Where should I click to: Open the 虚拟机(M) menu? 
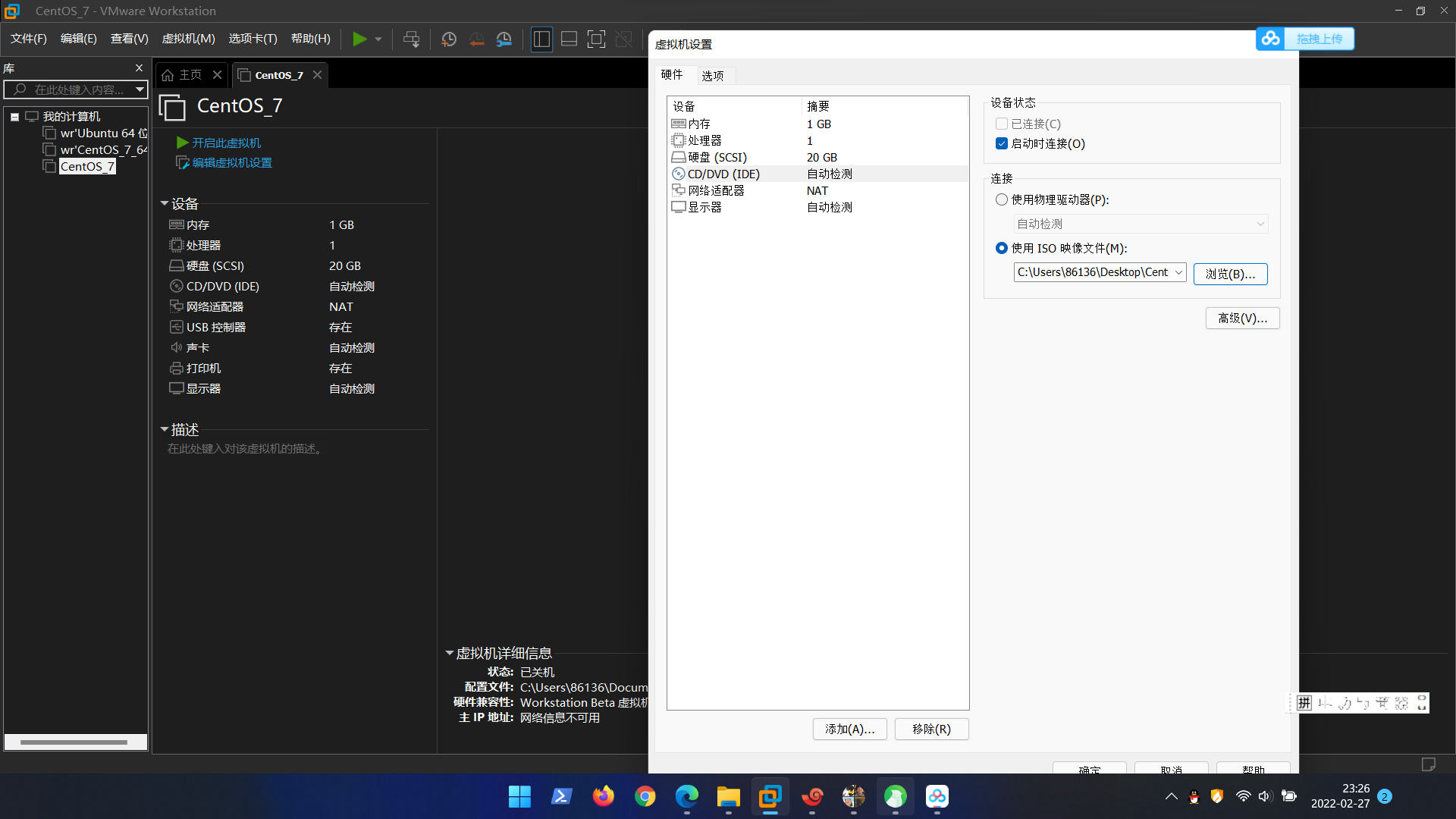tap(188, 39)
